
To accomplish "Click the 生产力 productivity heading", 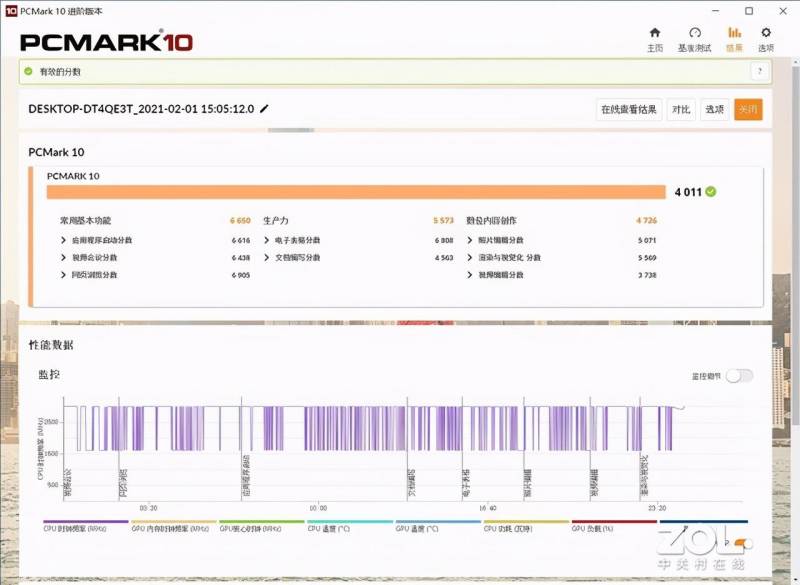I will 276,221.
